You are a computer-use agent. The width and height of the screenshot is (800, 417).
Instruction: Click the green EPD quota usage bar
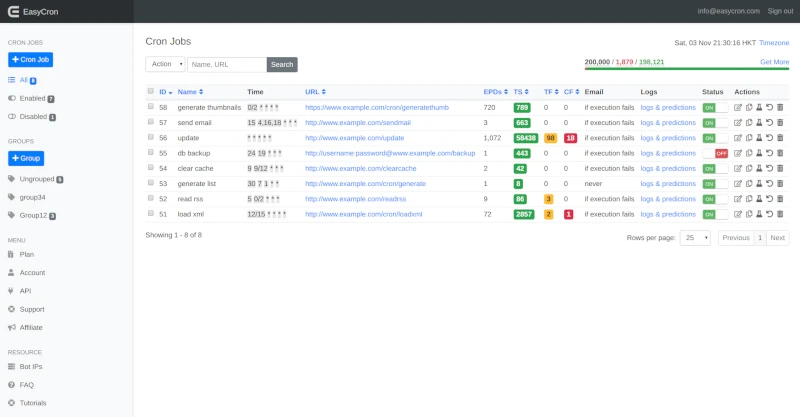point(687,68)
